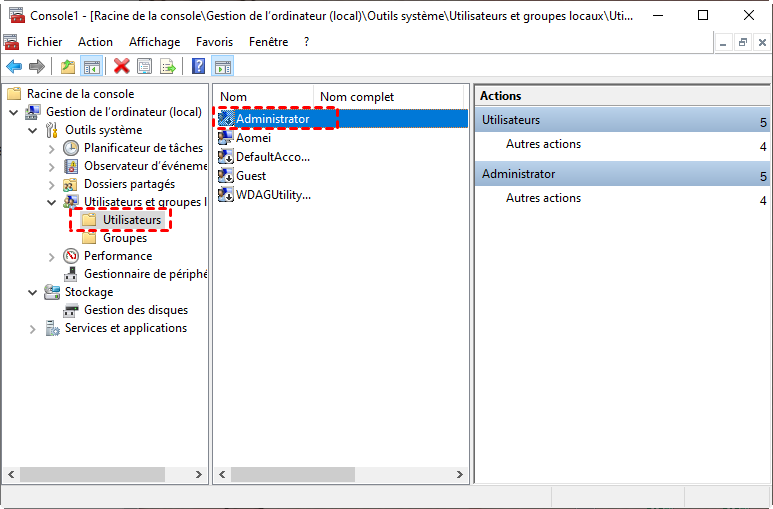Toggle the Show/Hide action pane icon

click(223, 66)
